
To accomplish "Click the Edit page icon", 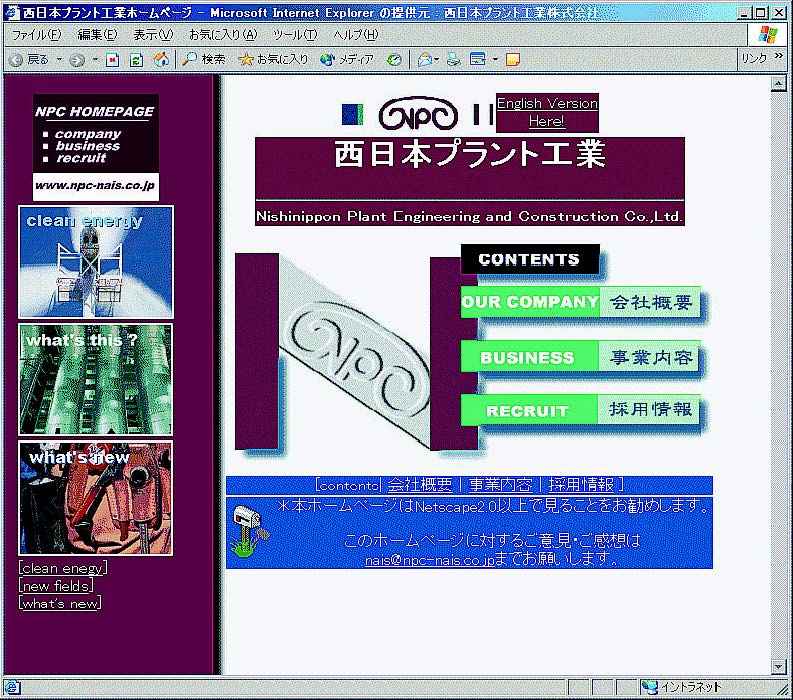I will coord(477,60).
